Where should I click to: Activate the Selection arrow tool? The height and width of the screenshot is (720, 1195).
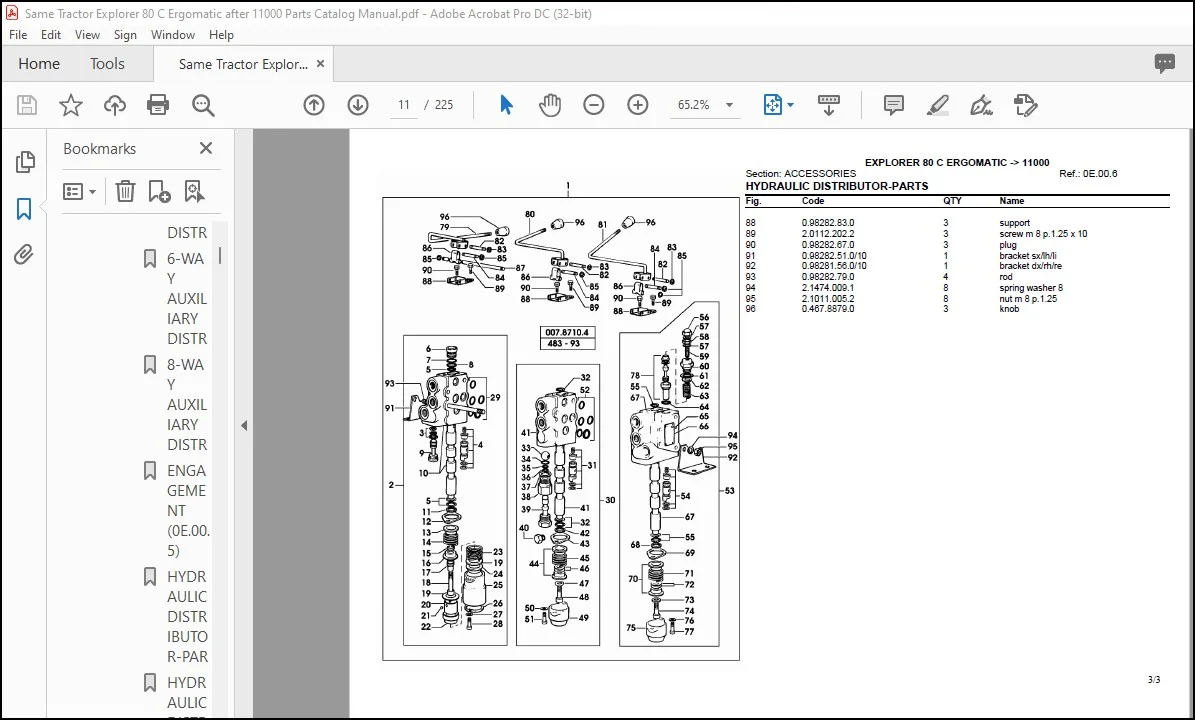tap(506, 105)
